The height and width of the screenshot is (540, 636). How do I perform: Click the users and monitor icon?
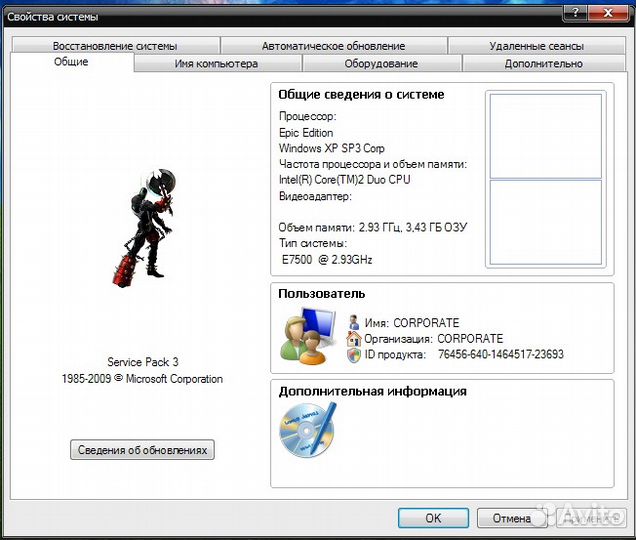pyautogui.click(x=309, y=337)
